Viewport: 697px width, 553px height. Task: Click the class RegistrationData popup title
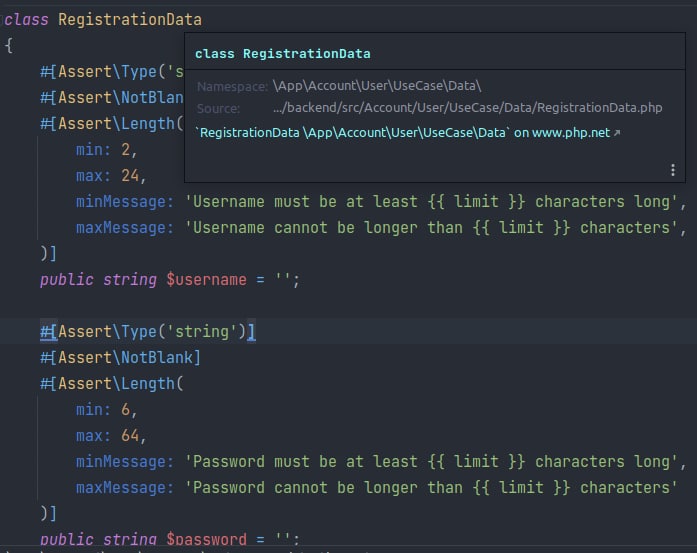[x=283, y=54]
